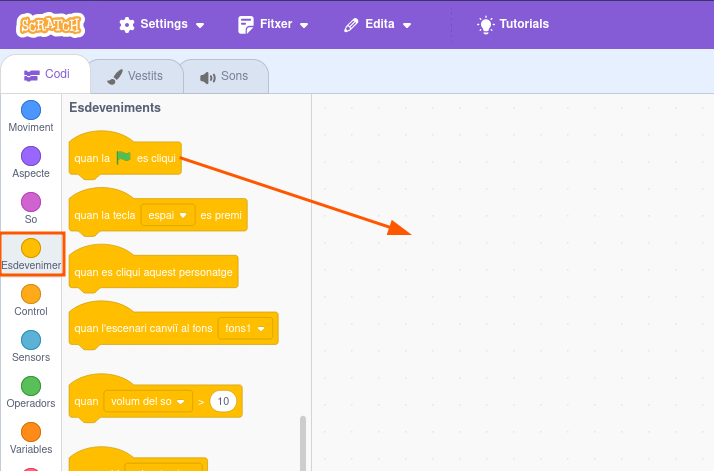Click the block palette vertical scrollbar
Image resolution: width=714 pixels, height=471 pixels.
click(303, 443)
